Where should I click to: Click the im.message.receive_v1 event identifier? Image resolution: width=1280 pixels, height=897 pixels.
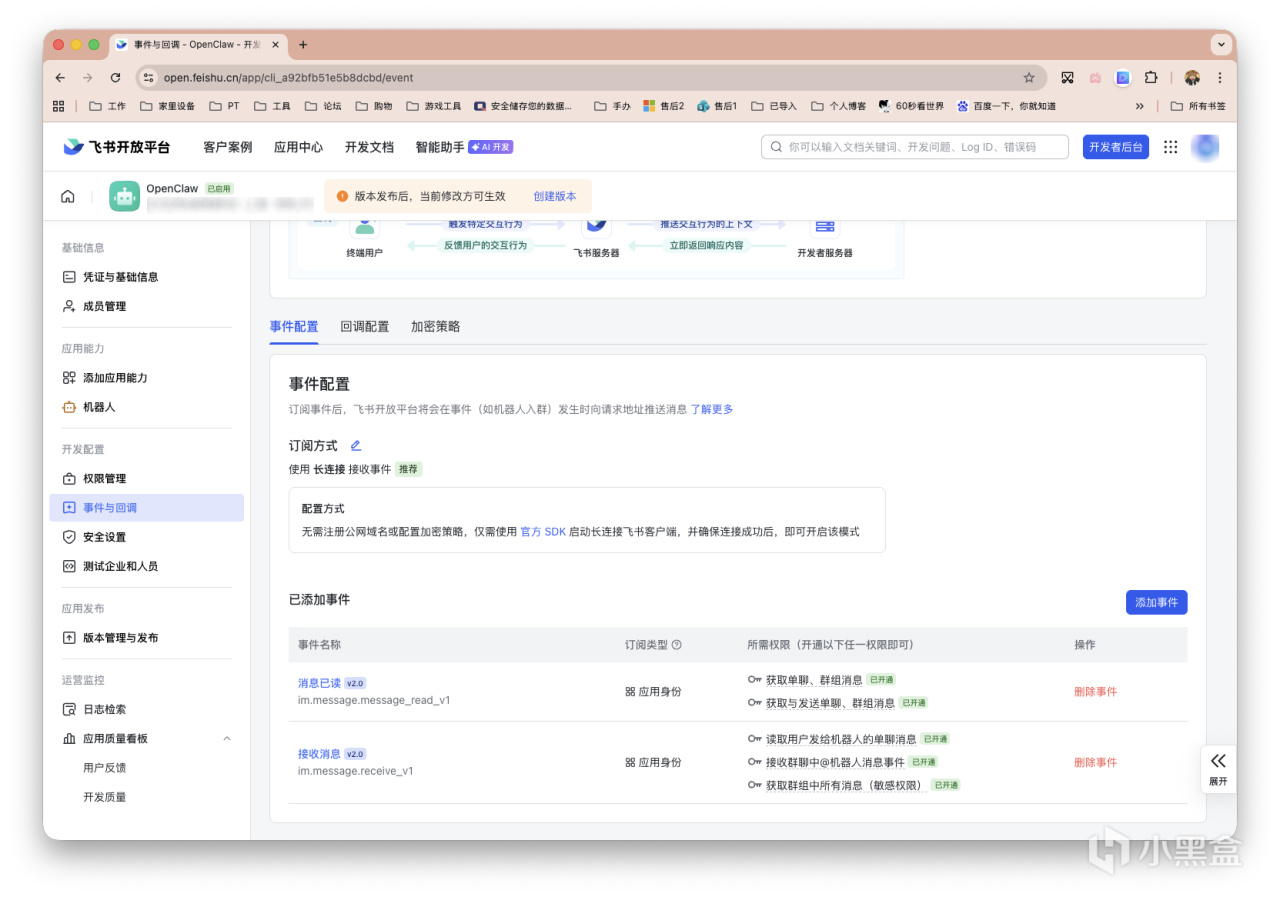(356, 771)
